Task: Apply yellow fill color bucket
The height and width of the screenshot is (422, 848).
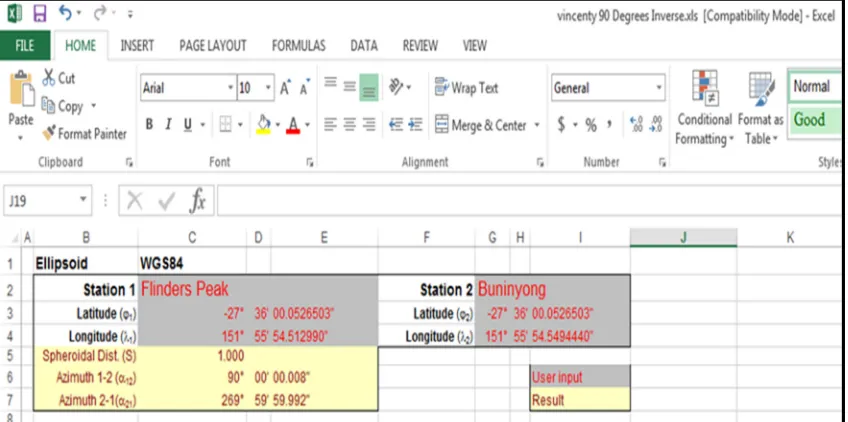Action: click(263, 125)
